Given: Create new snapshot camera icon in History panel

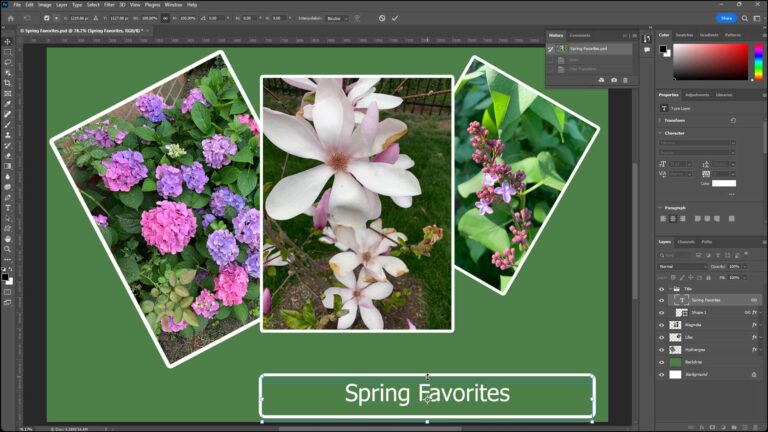Looking at the screenshot, I should (x=614, y=80).
